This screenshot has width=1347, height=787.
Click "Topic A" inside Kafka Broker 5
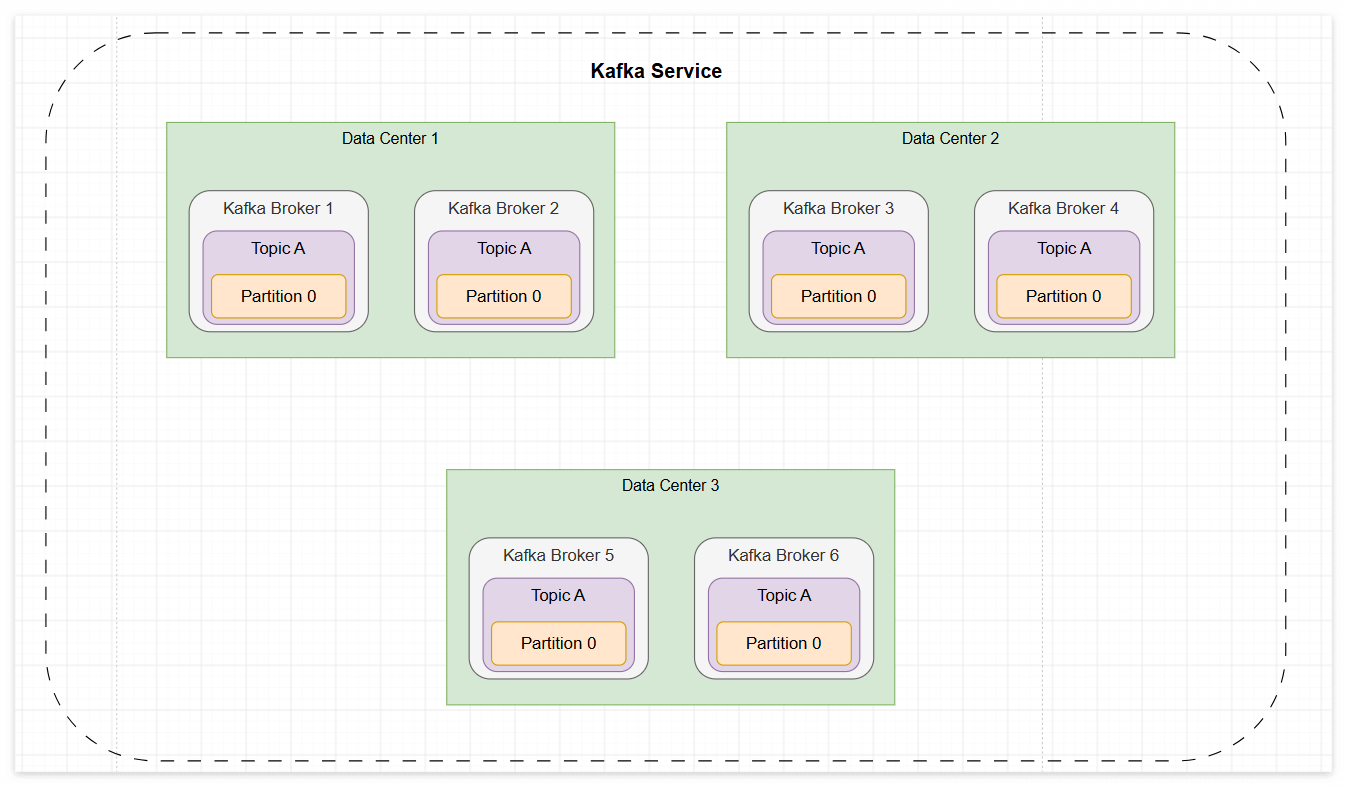pos(558,595)
